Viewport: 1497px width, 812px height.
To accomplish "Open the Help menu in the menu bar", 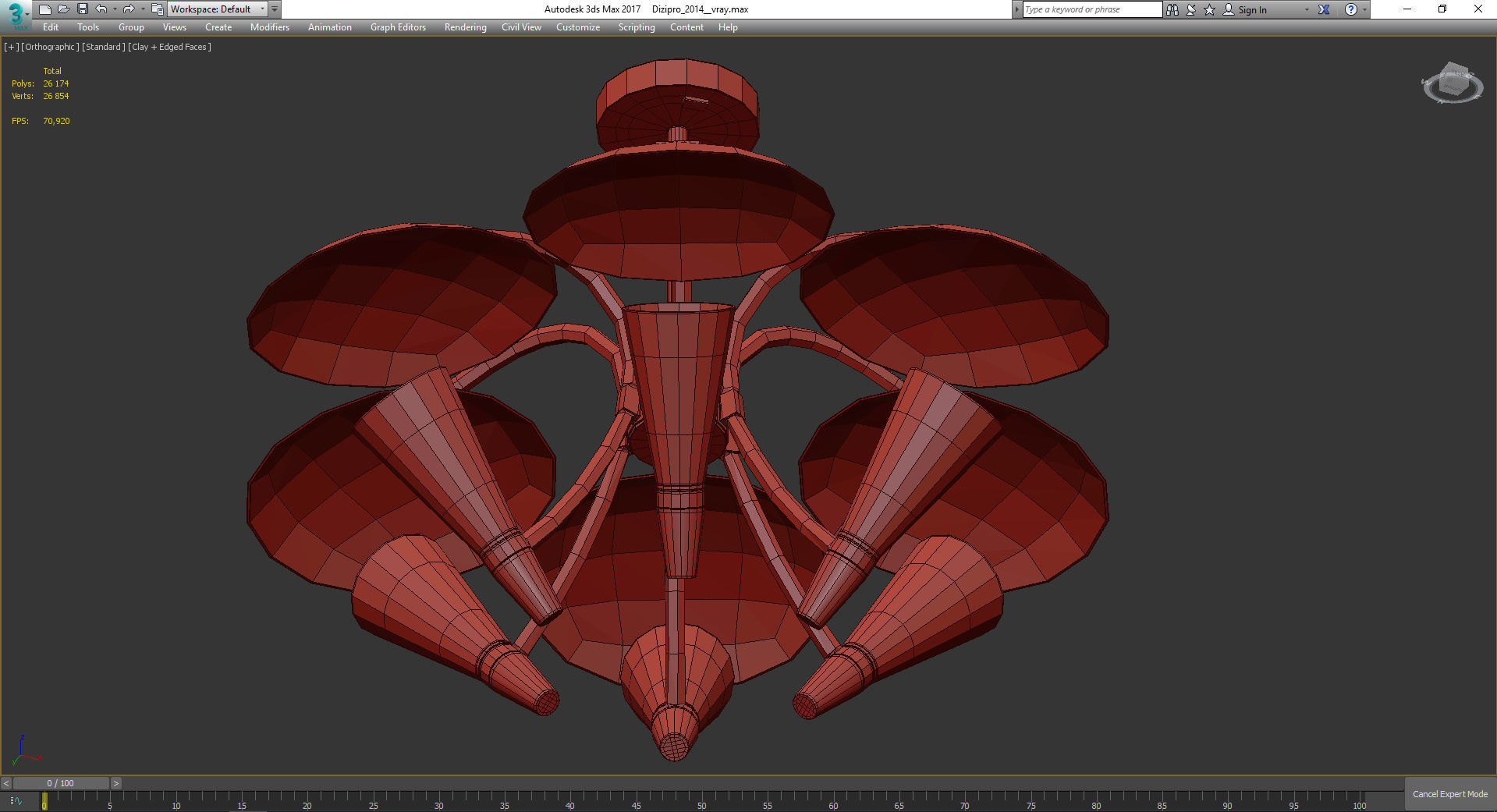I will [x=728, y=27].
